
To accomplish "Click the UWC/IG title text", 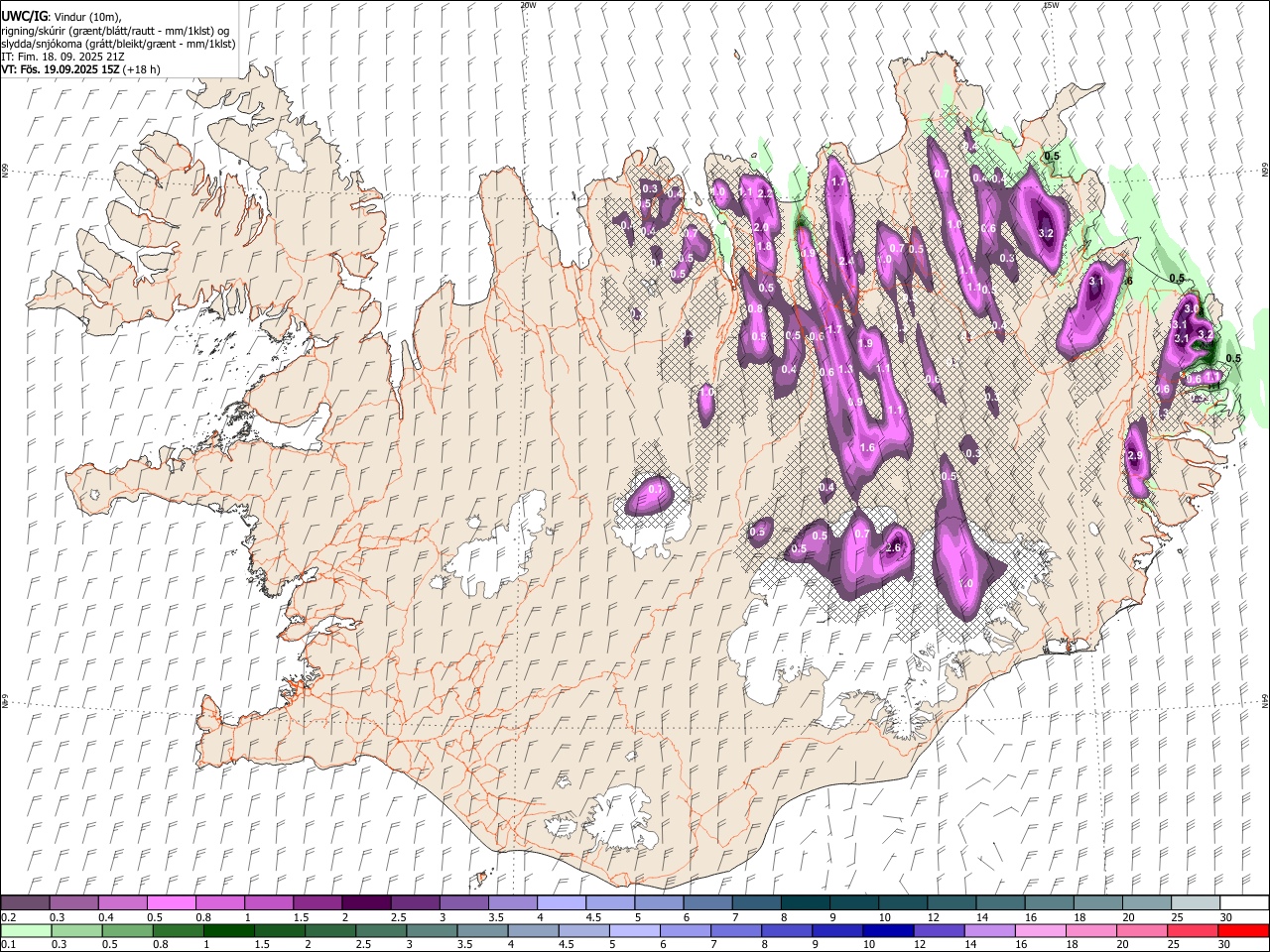I will [23, 17].
